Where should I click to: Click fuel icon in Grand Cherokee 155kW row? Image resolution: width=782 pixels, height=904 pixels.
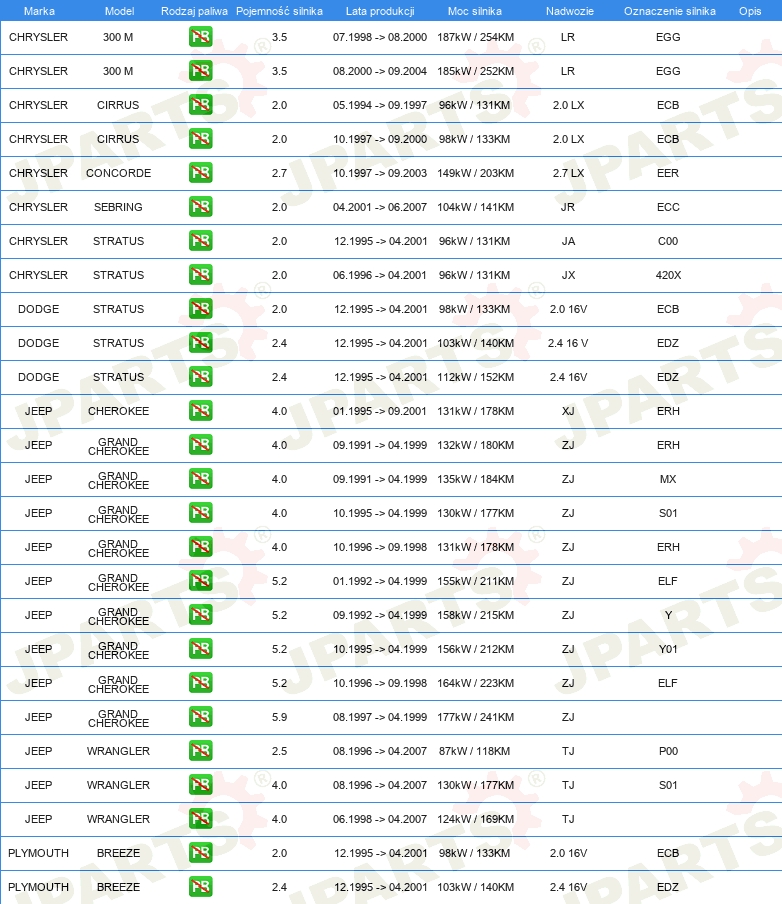[x=201, y=581]
